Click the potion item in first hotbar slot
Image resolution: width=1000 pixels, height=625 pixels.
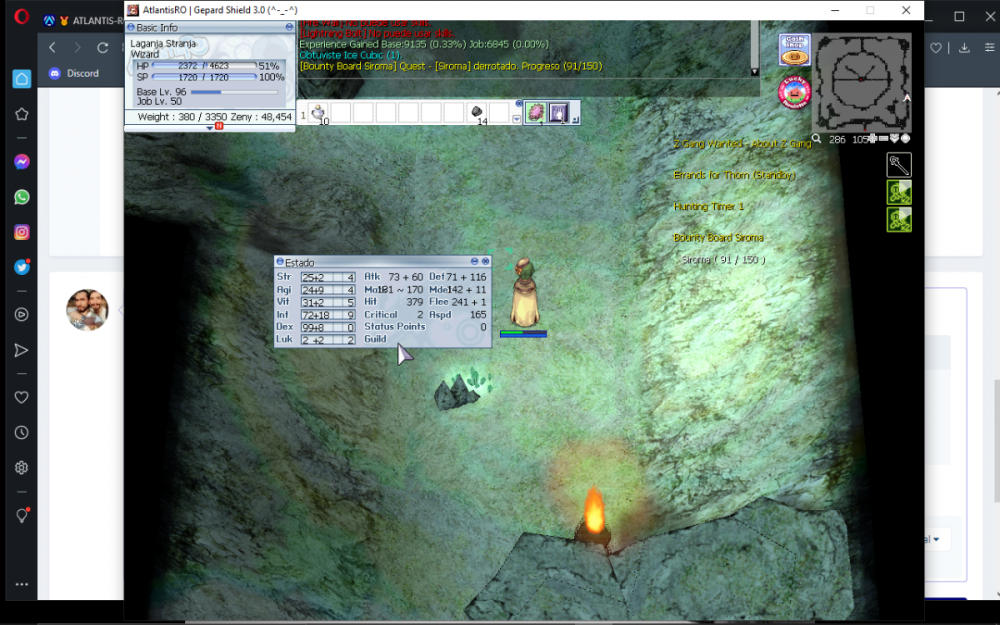tap(319, 113)
